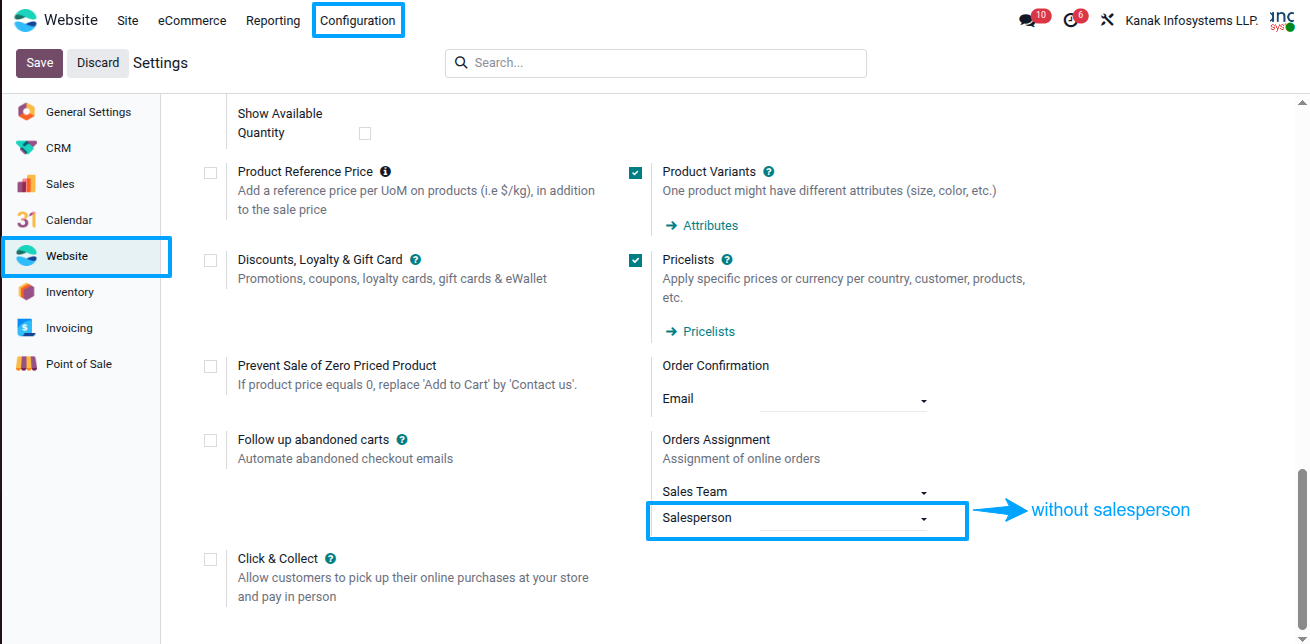Open Product Variants help icon
Image resolution: width=1310 pixels, height=644 pixels.
(x=768, y=172)
